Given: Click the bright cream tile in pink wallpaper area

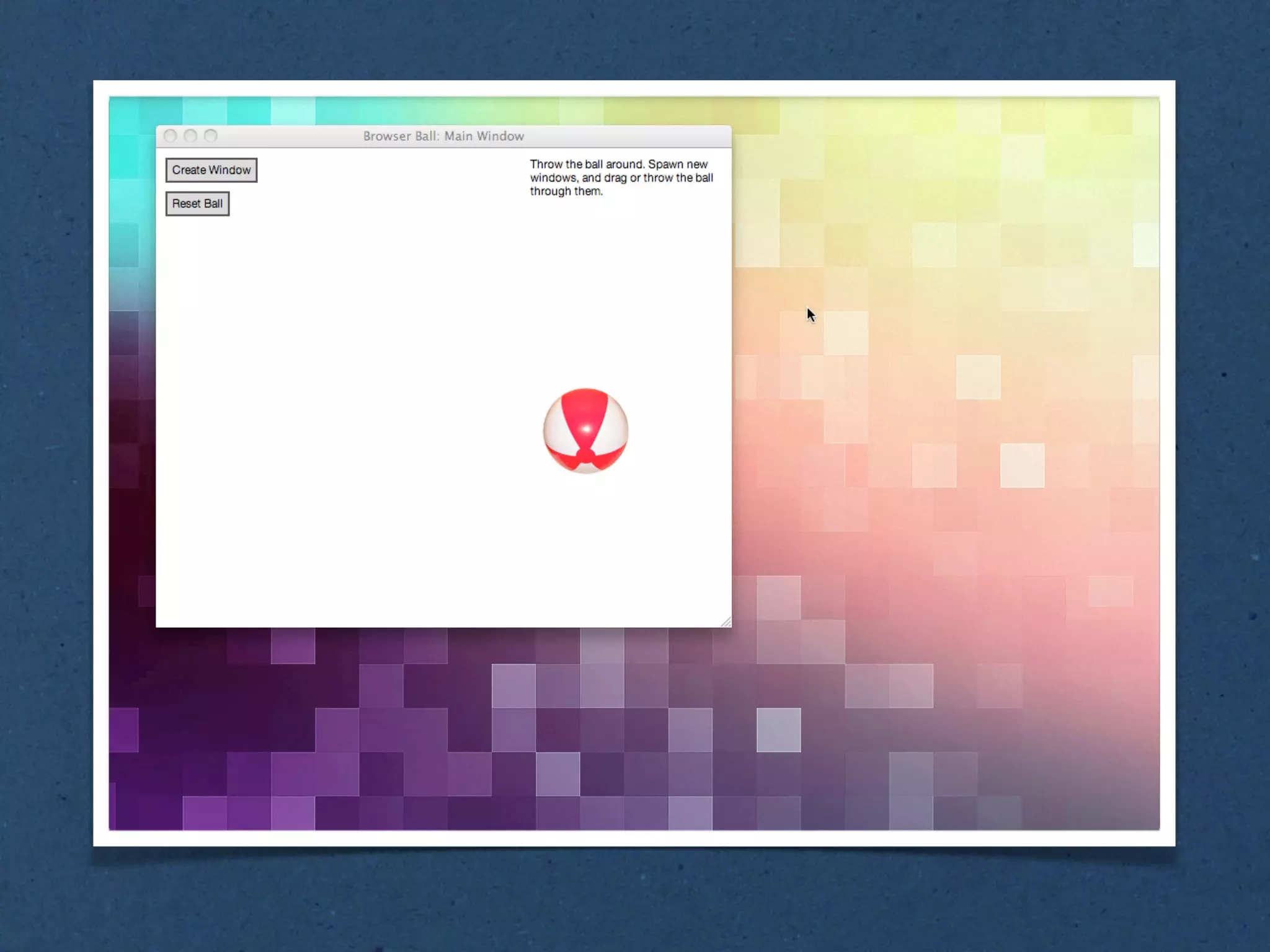Looking at the screenshot, I should coord(1022,465).
